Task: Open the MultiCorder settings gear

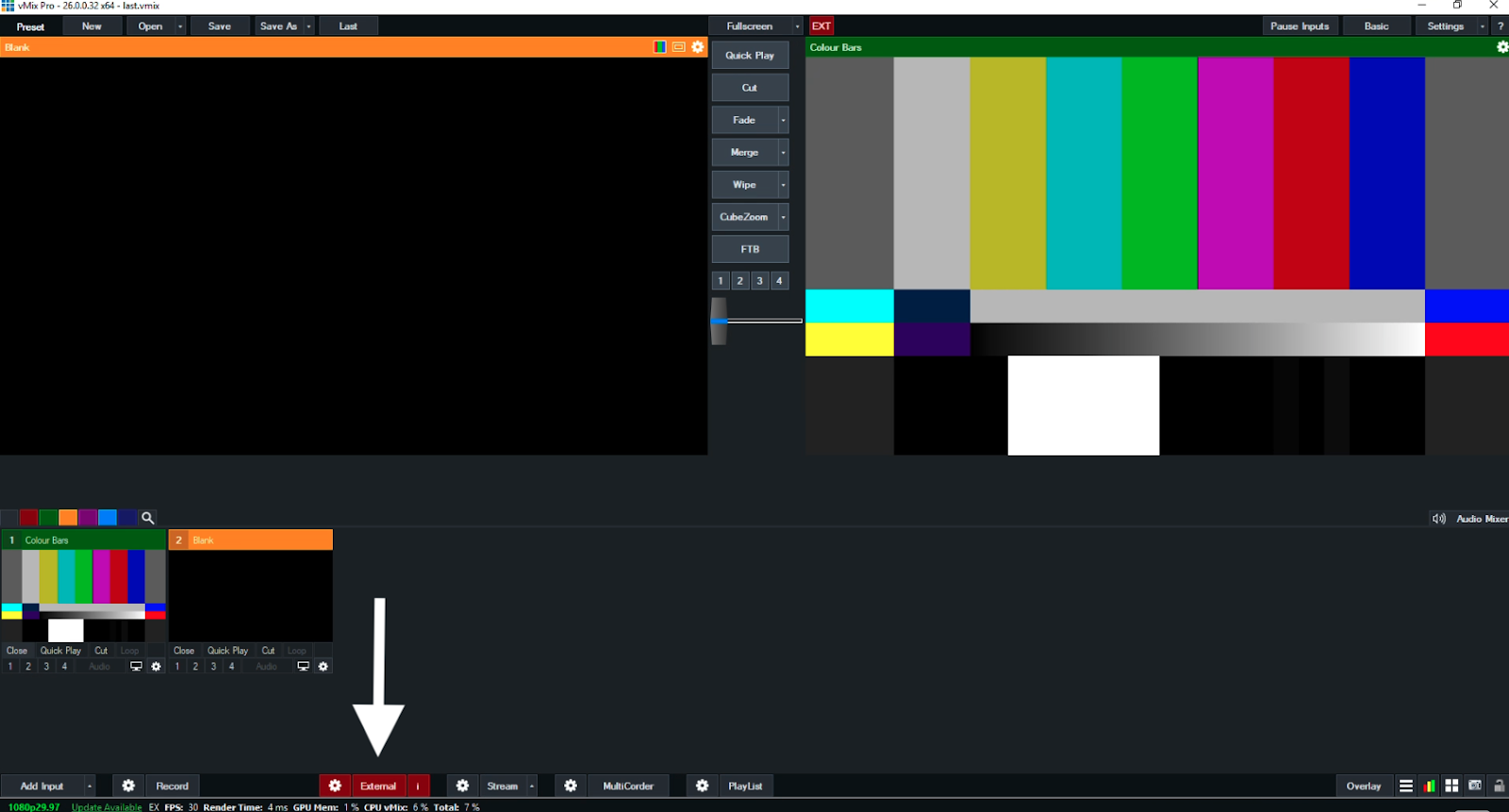Action: [x=571, y=786]
